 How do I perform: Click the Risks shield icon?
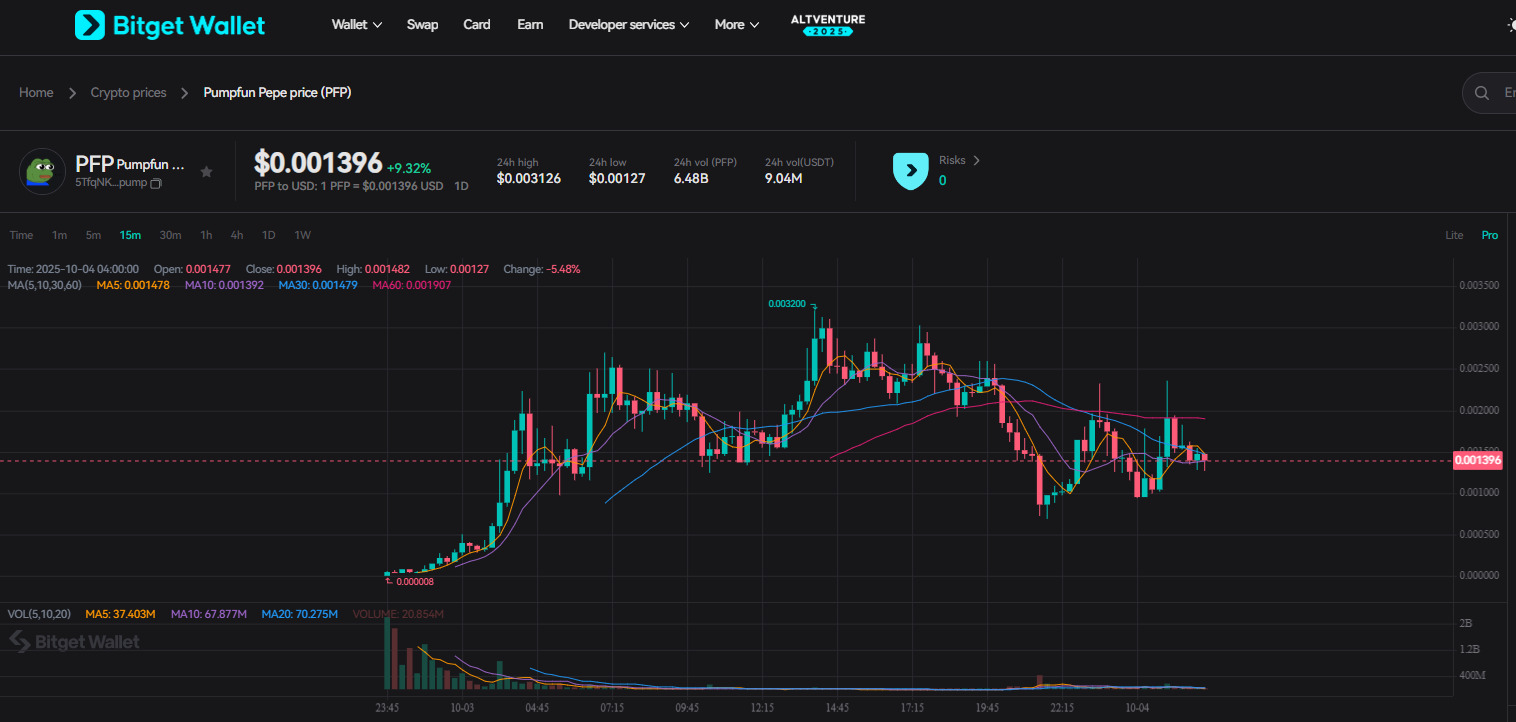[910, 171]
